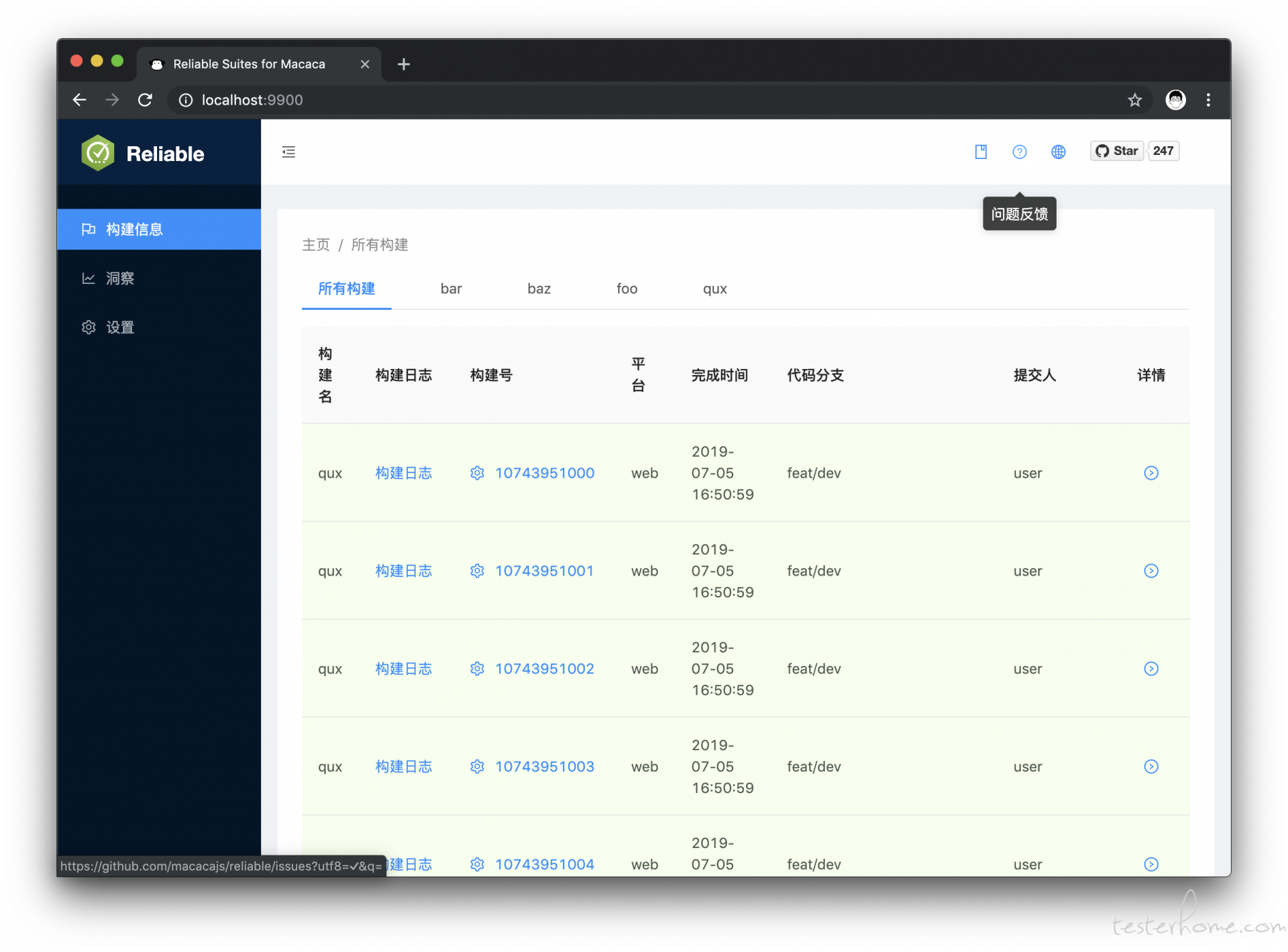Open details arrow for build 10743951000

click(1151, 473)
